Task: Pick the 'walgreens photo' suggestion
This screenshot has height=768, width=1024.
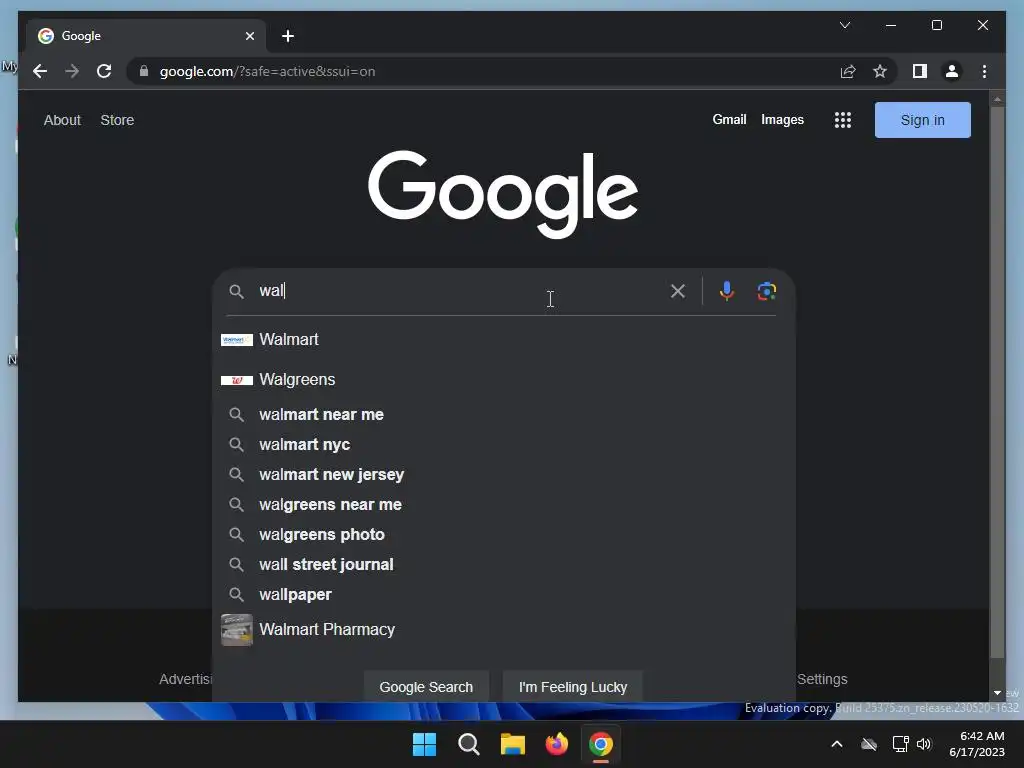Action: point(504,535)
